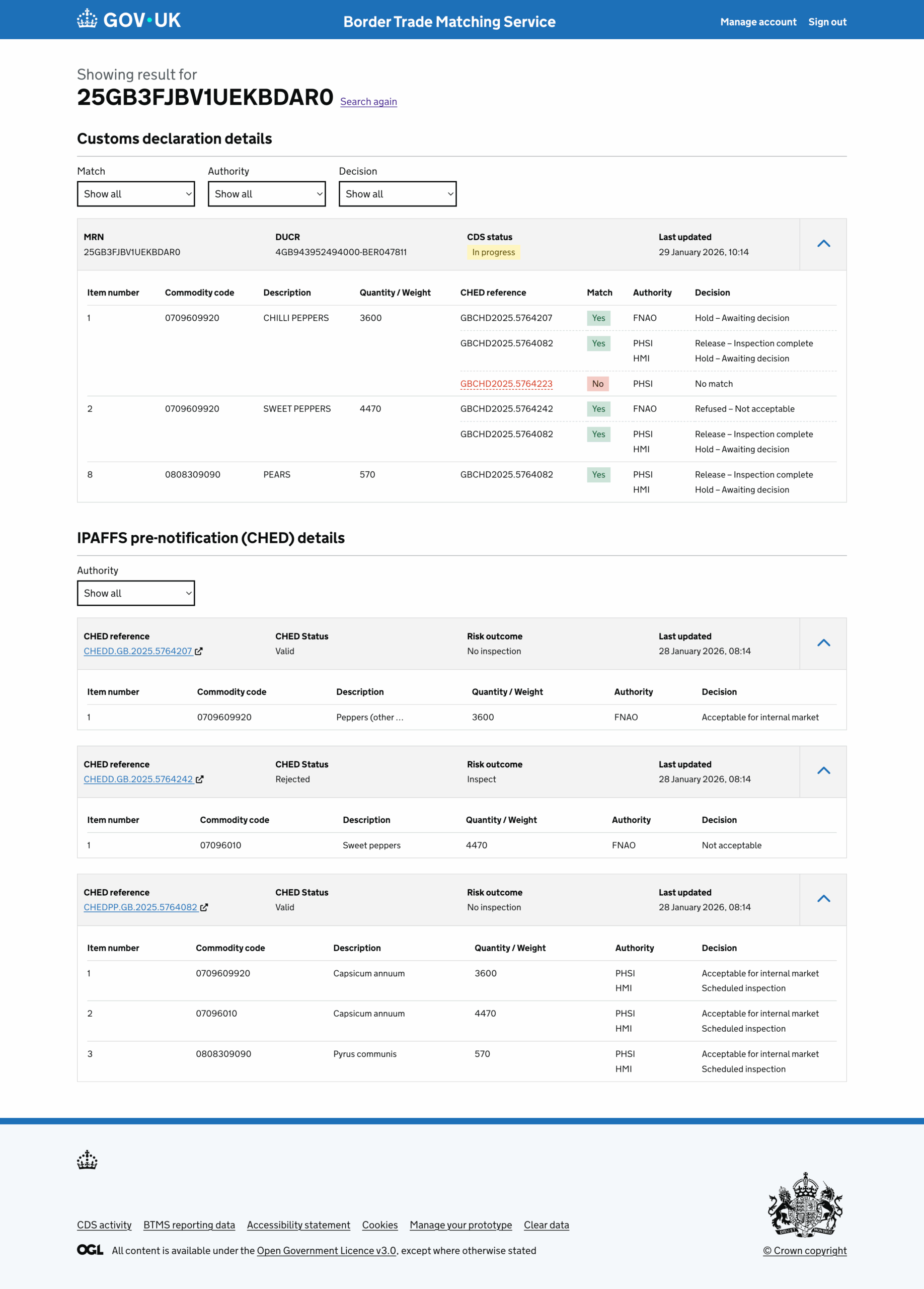Screen dimensions: 924x1289
Task: Click the OGL licence logo
Action: pyautogui.click(x=90, y=1250)
